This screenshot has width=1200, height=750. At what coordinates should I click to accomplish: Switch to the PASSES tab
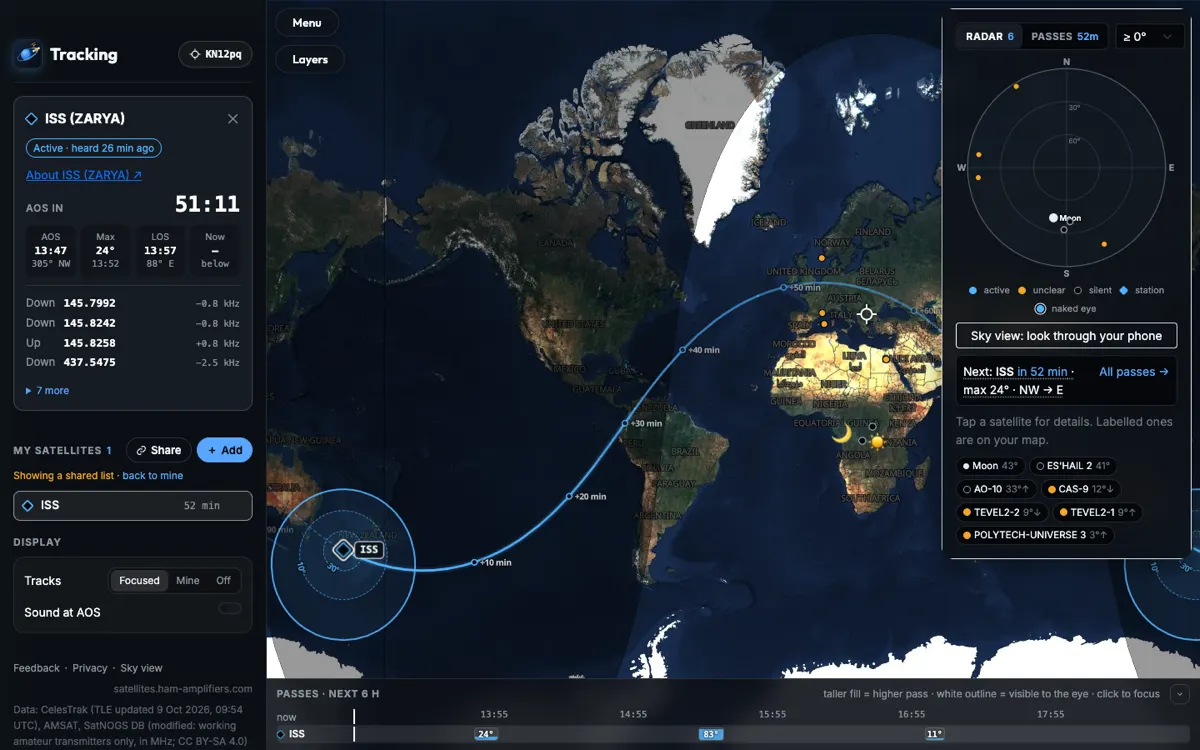tap(1065, 37)
